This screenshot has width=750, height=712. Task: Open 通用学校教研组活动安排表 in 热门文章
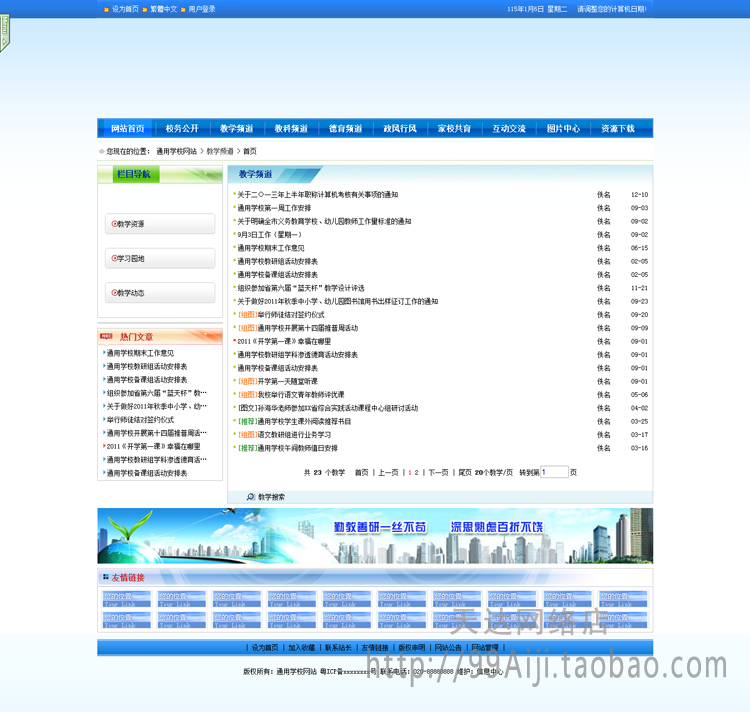[147, 366]
